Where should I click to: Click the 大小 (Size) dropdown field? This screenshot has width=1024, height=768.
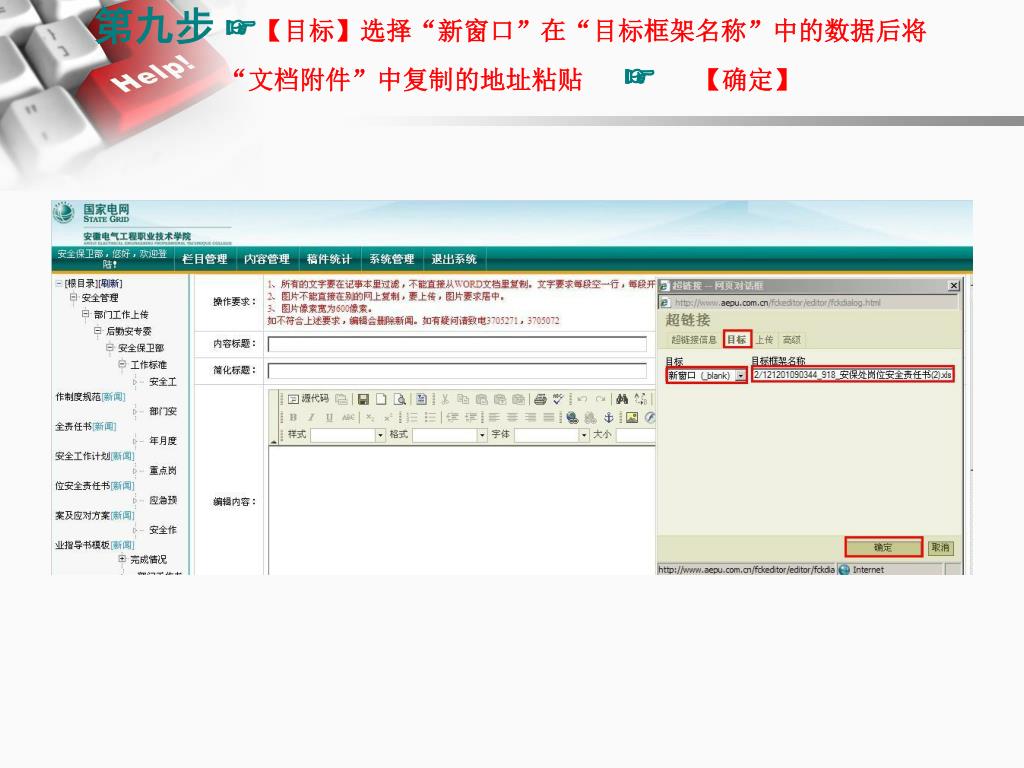[635, 435]
